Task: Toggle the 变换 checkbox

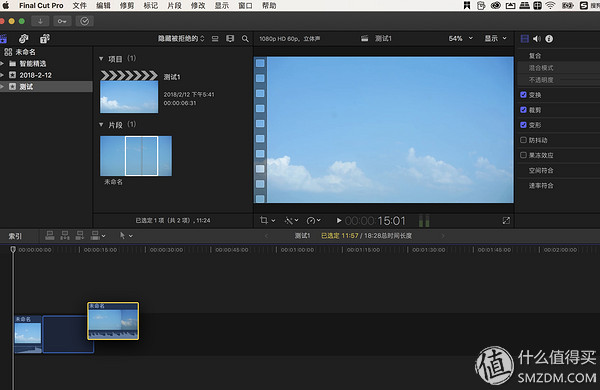Action: pyautogui.click(x=523, y=95)
